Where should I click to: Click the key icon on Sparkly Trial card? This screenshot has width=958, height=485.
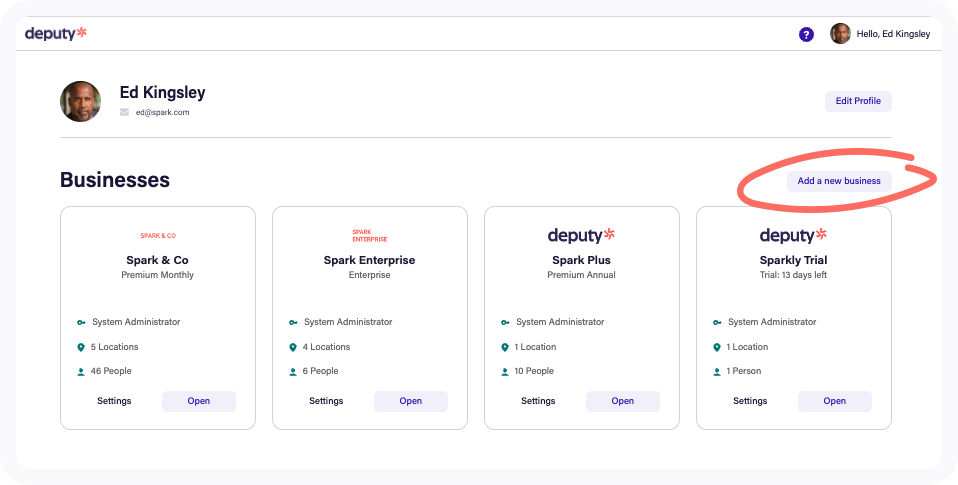pos(717,323)
